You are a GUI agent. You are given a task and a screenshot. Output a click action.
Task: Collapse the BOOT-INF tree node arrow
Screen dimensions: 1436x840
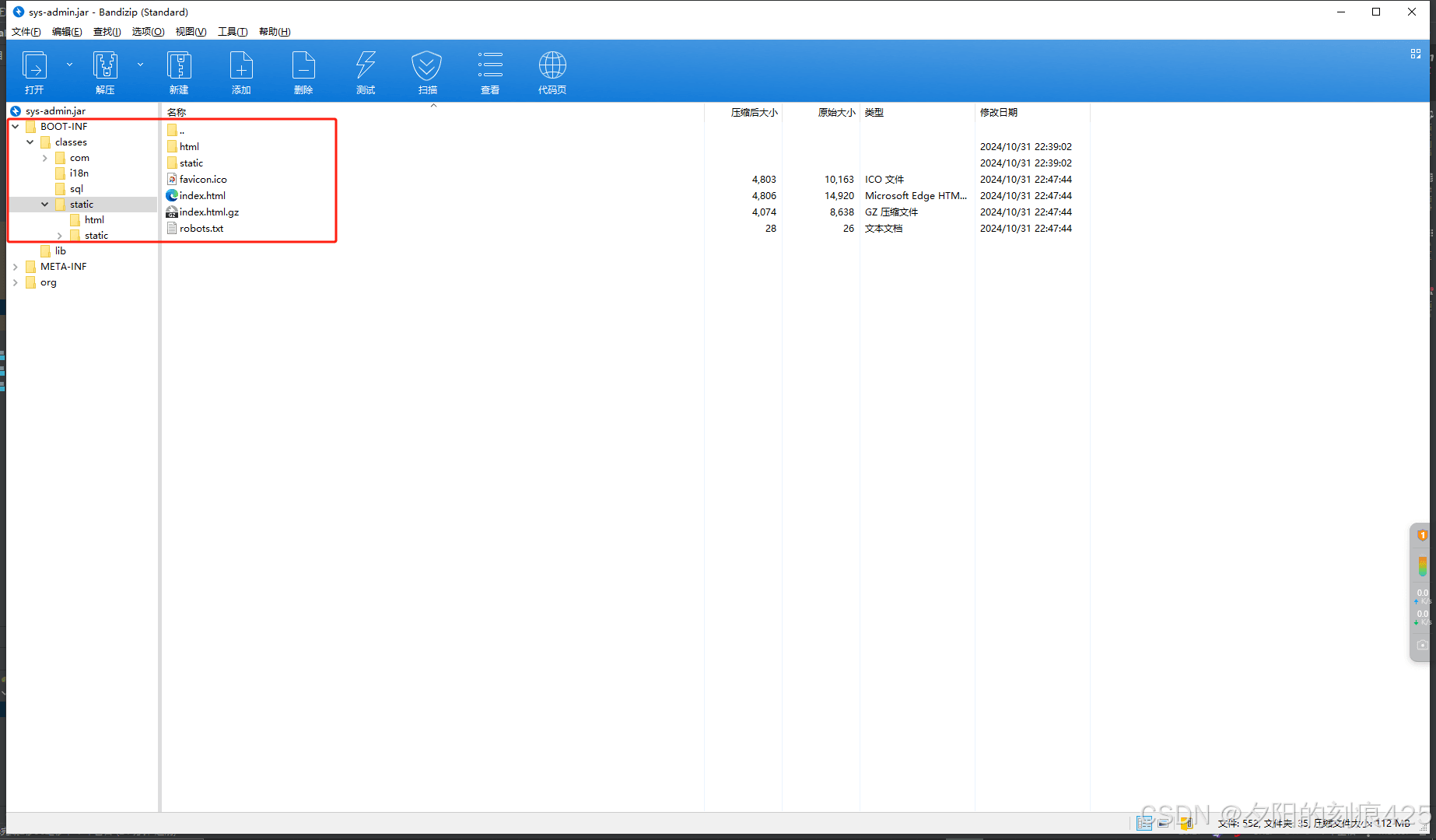click(x=16, y=126)
